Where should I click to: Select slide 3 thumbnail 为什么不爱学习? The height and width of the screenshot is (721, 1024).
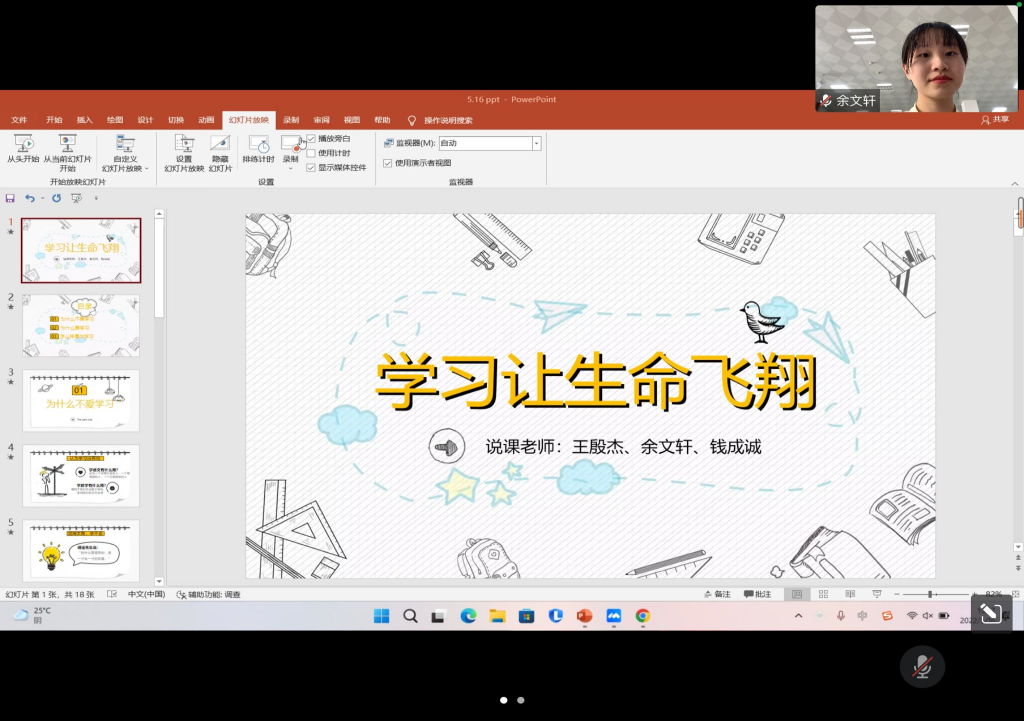click(x=81, y=400)
